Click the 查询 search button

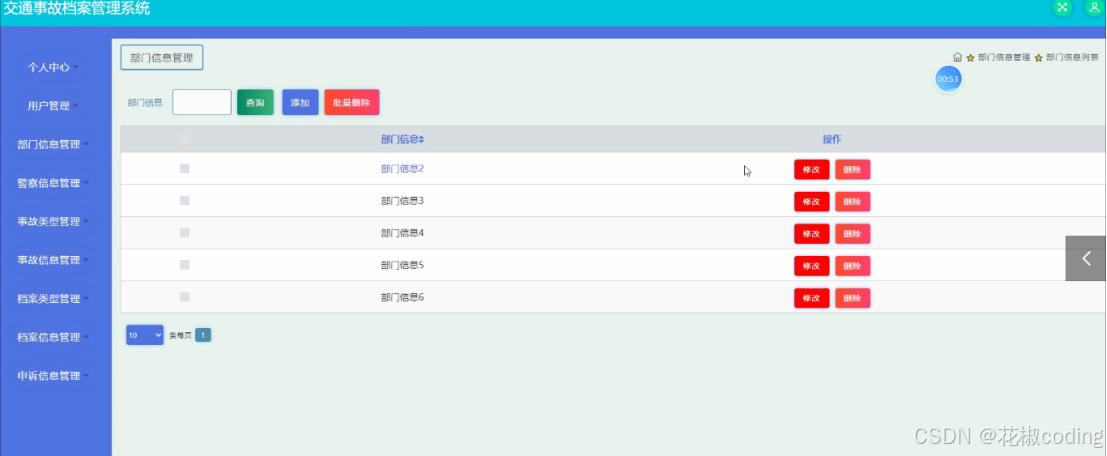pos(256,102)
